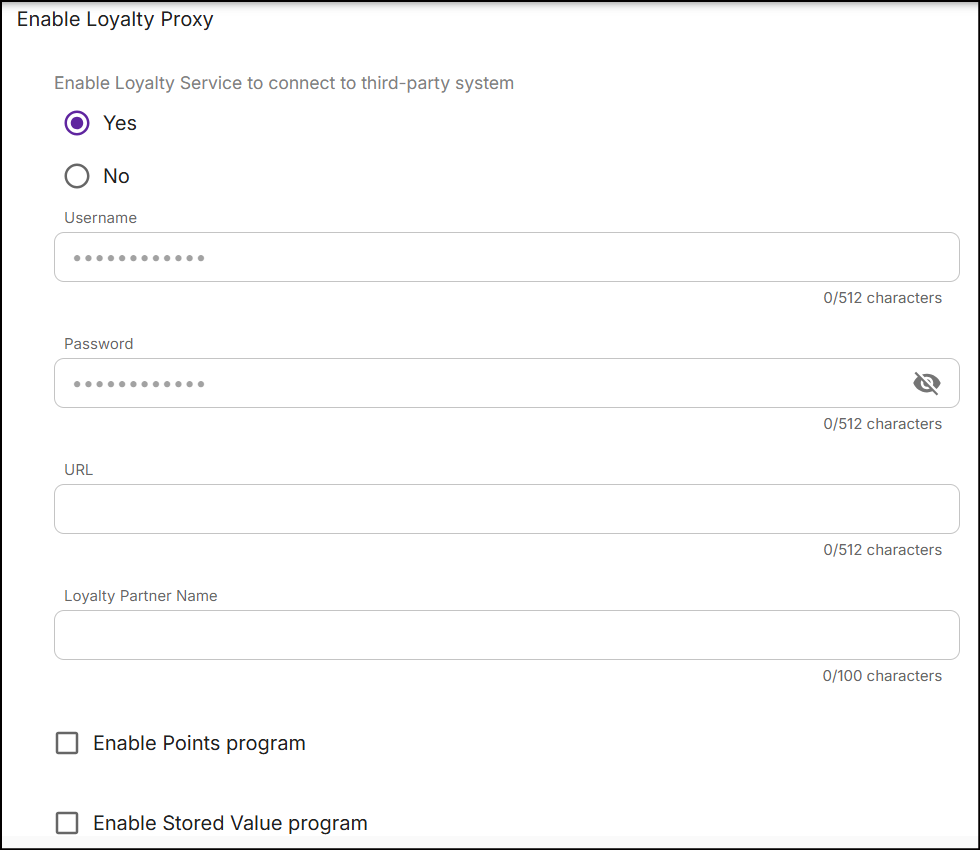980x850 pixels.
Task: Enable the Points program checkbox
Action: 67,743
